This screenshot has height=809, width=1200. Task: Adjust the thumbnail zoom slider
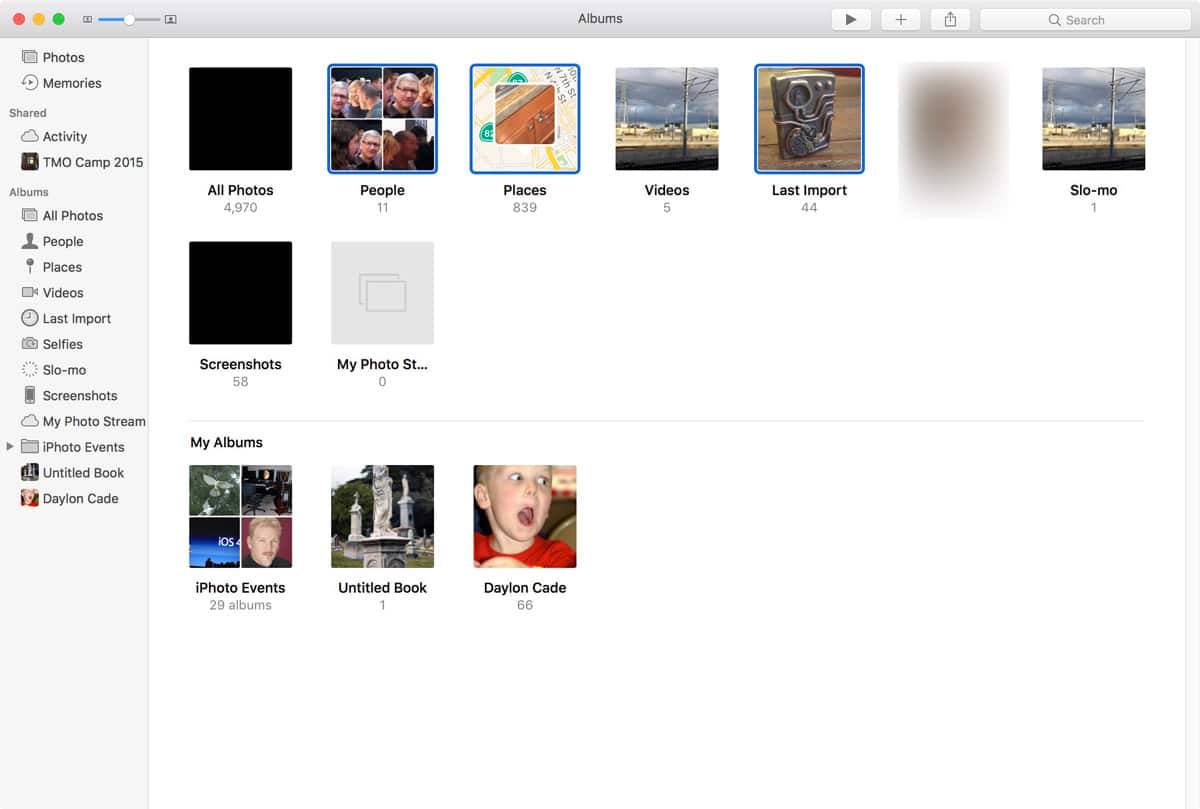pyautogui.click(x=129, y=19)
